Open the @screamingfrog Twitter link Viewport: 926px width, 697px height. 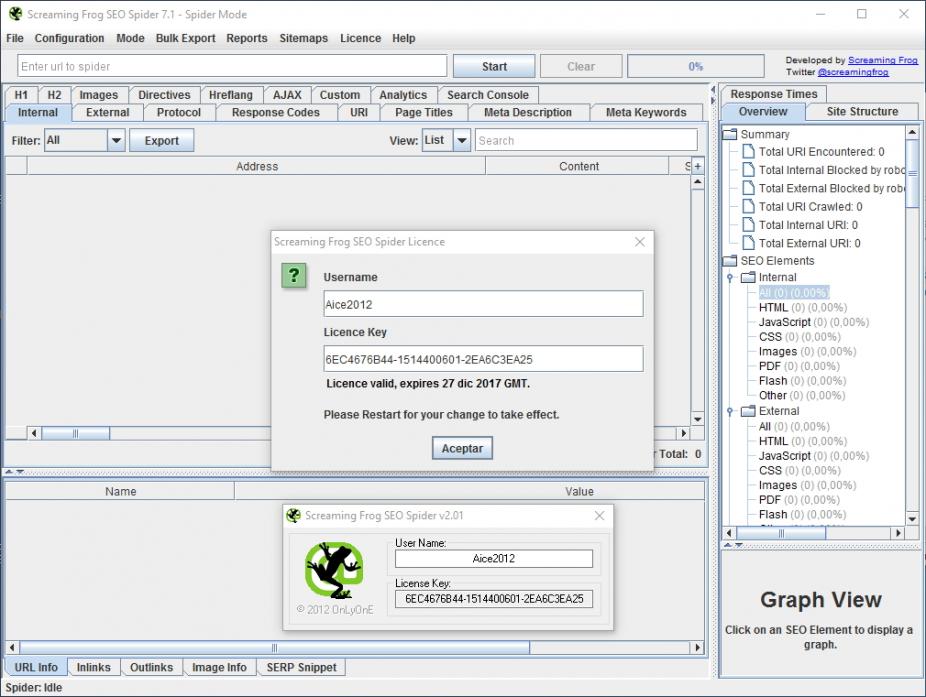(x=852, y=73)
